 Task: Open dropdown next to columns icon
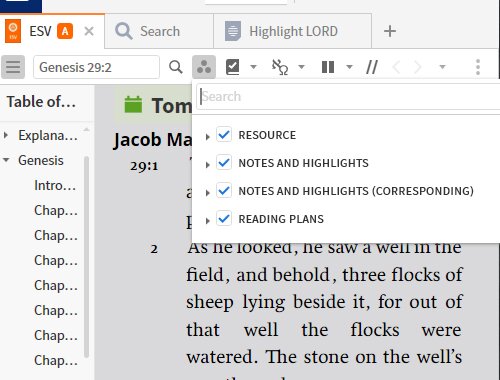click(349, 67)
